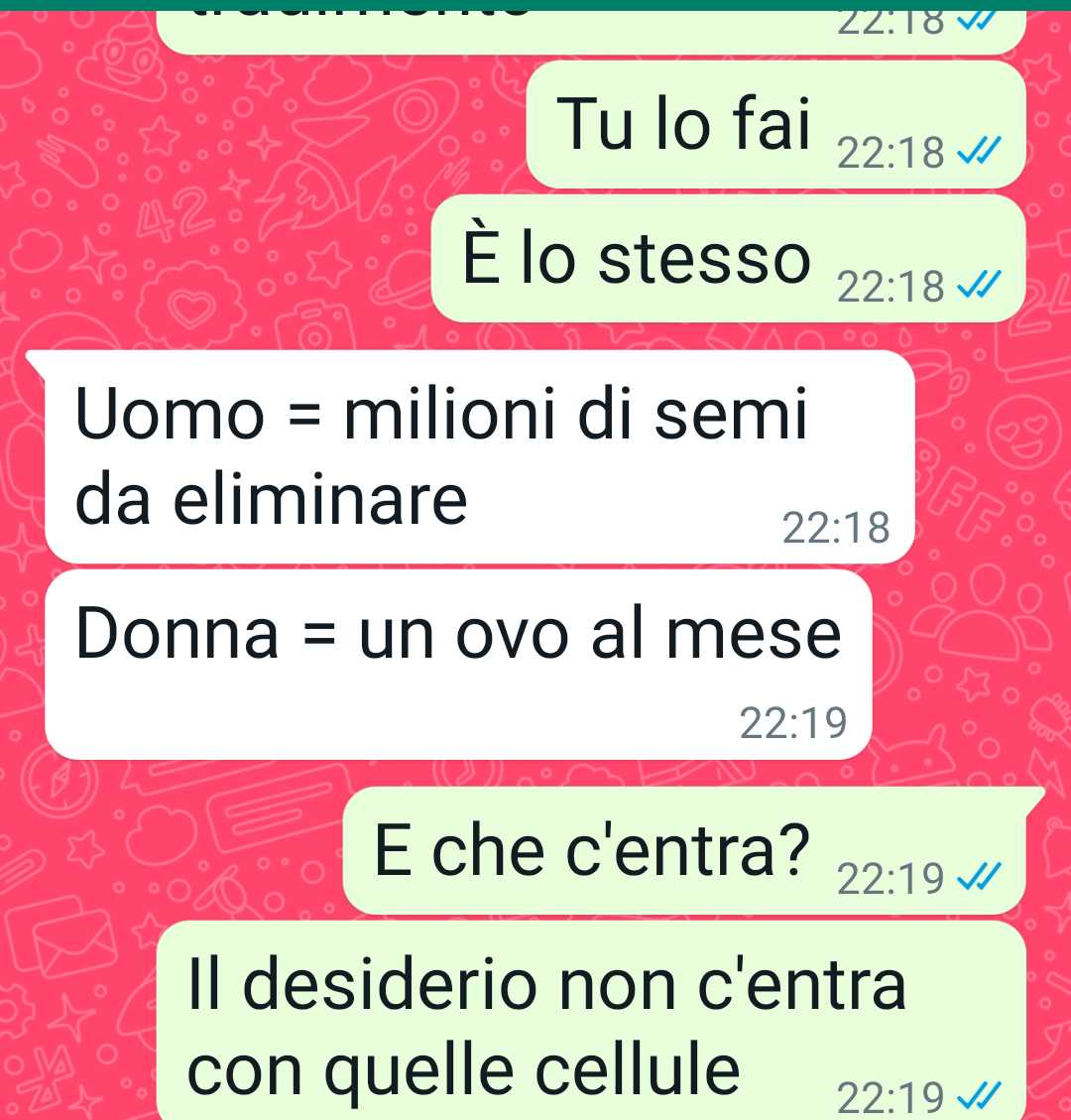Tap the 'Uomo = milioni di semi' message

(480, 457)
